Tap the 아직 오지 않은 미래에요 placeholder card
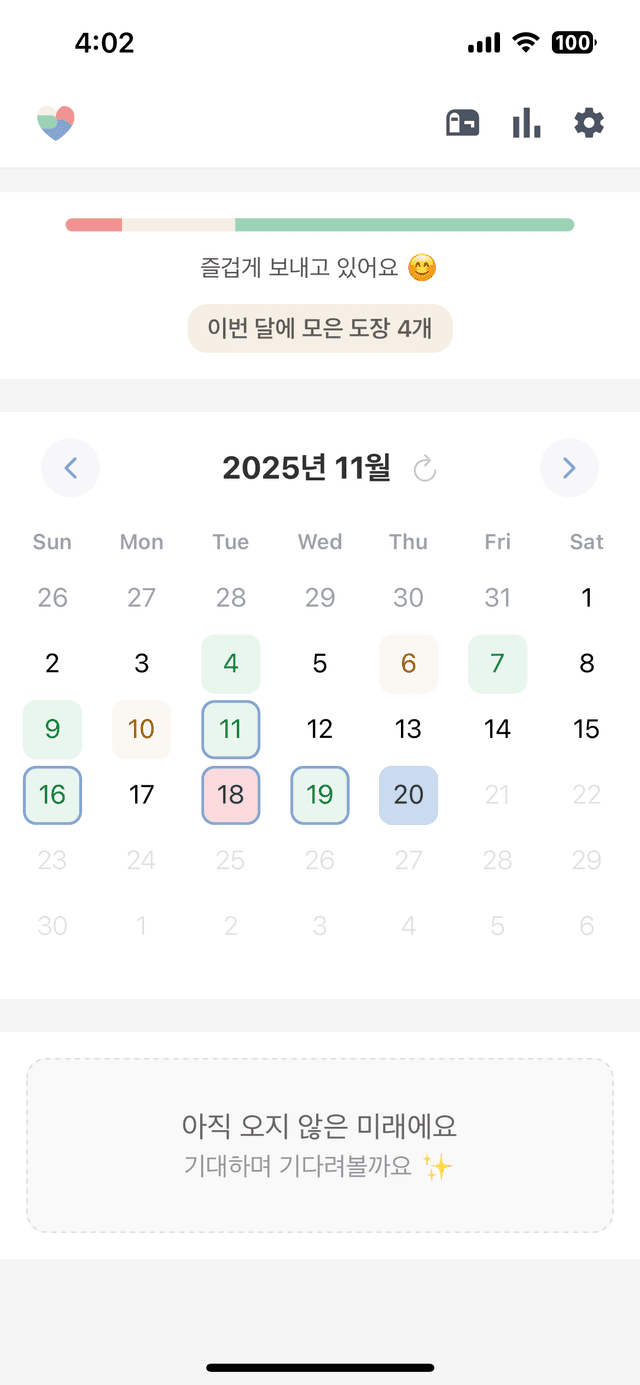 [x=320, y=1145]
